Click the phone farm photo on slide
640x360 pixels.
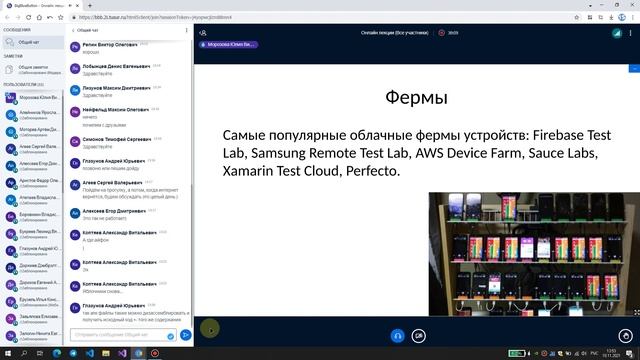[x=534, y=254]
